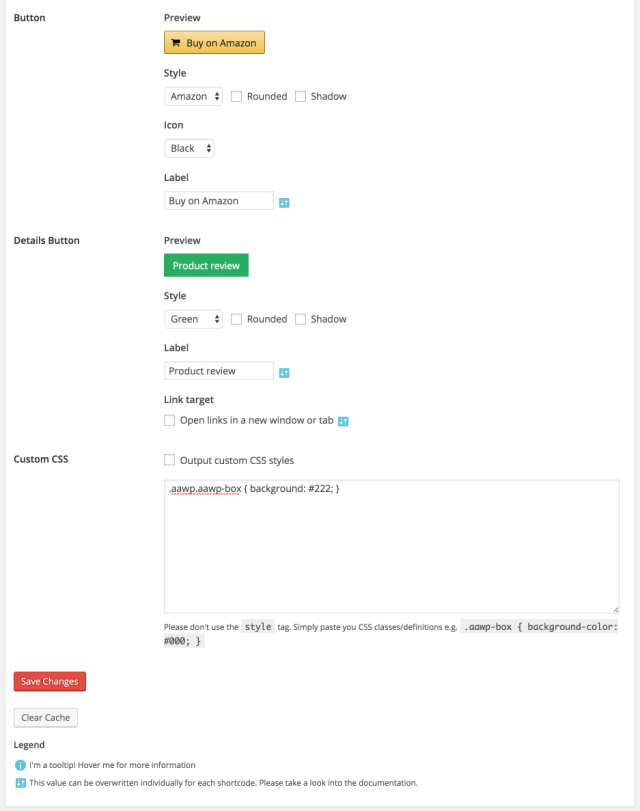Click the Save Changes button

coord(50,682)
